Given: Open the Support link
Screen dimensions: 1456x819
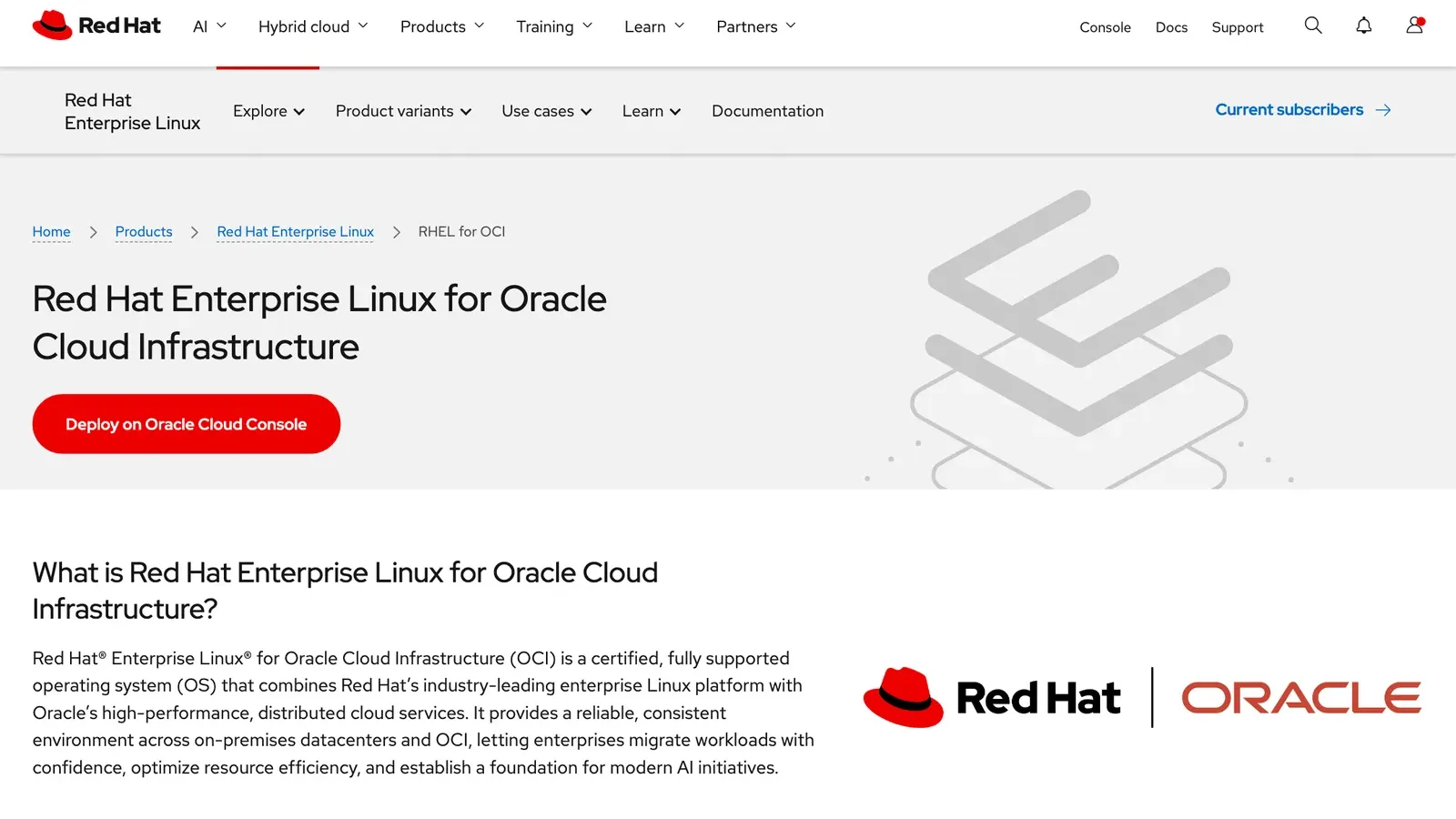Looking at the screenshot, I should (1237, 27).
